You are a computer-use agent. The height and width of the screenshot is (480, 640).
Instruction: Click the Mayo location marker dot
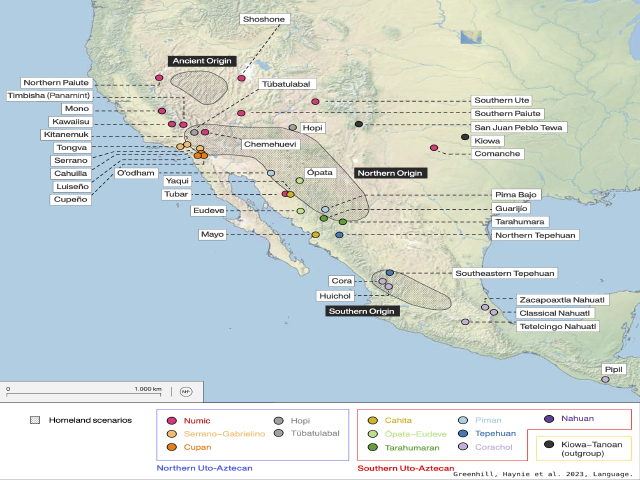coord(315,235)
